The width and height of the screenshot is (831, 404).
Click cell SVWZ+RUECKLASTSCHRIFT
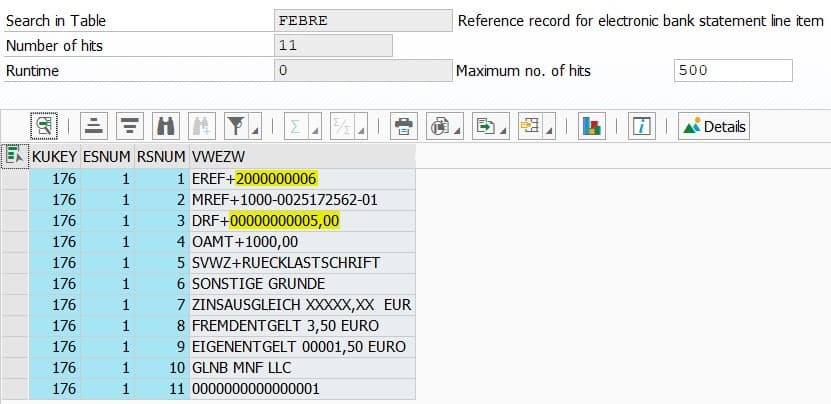click(x=303, y=263)
